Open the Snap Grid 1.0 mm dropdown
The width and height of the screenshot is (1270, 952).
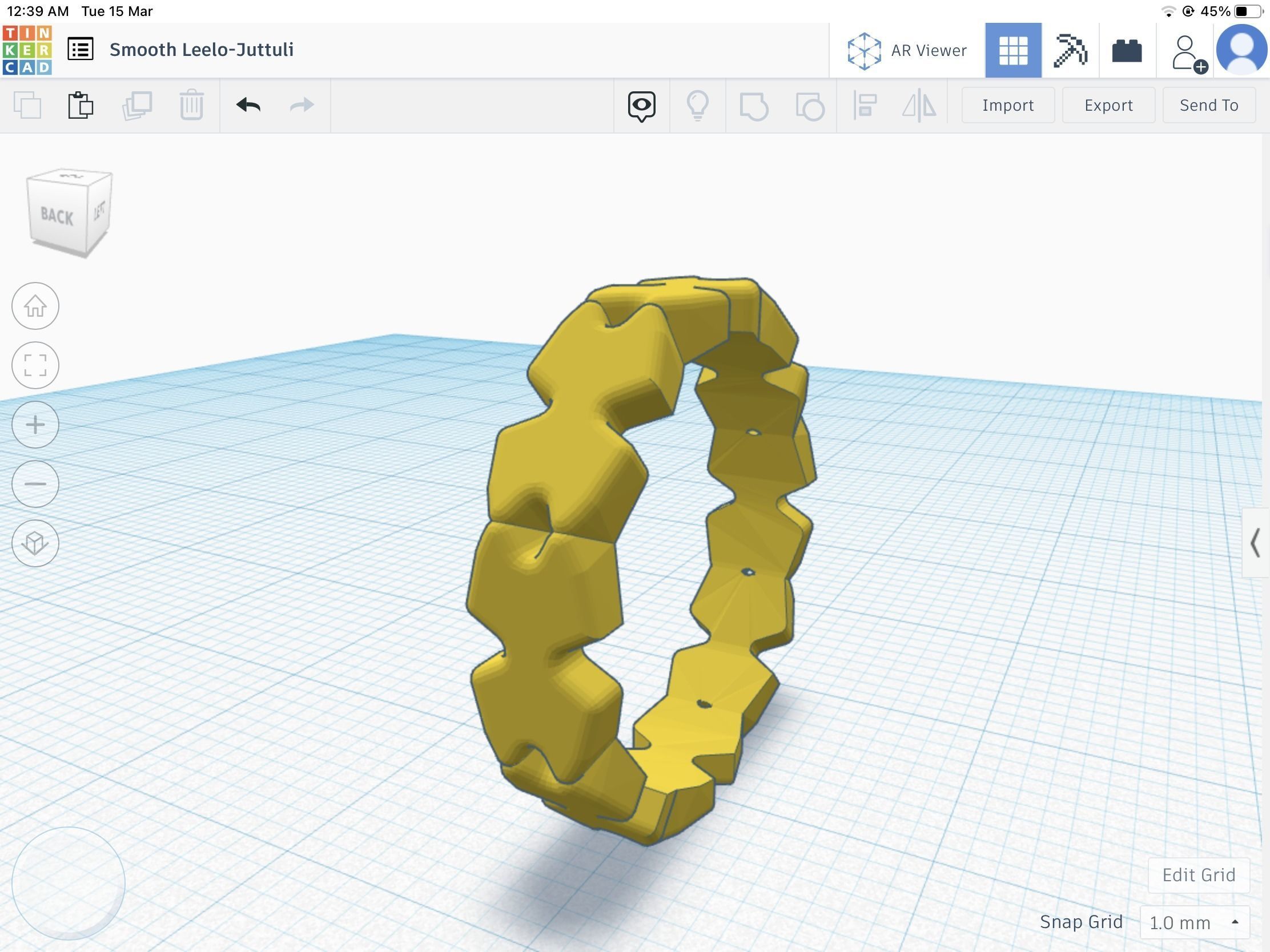click(1194, 922)
